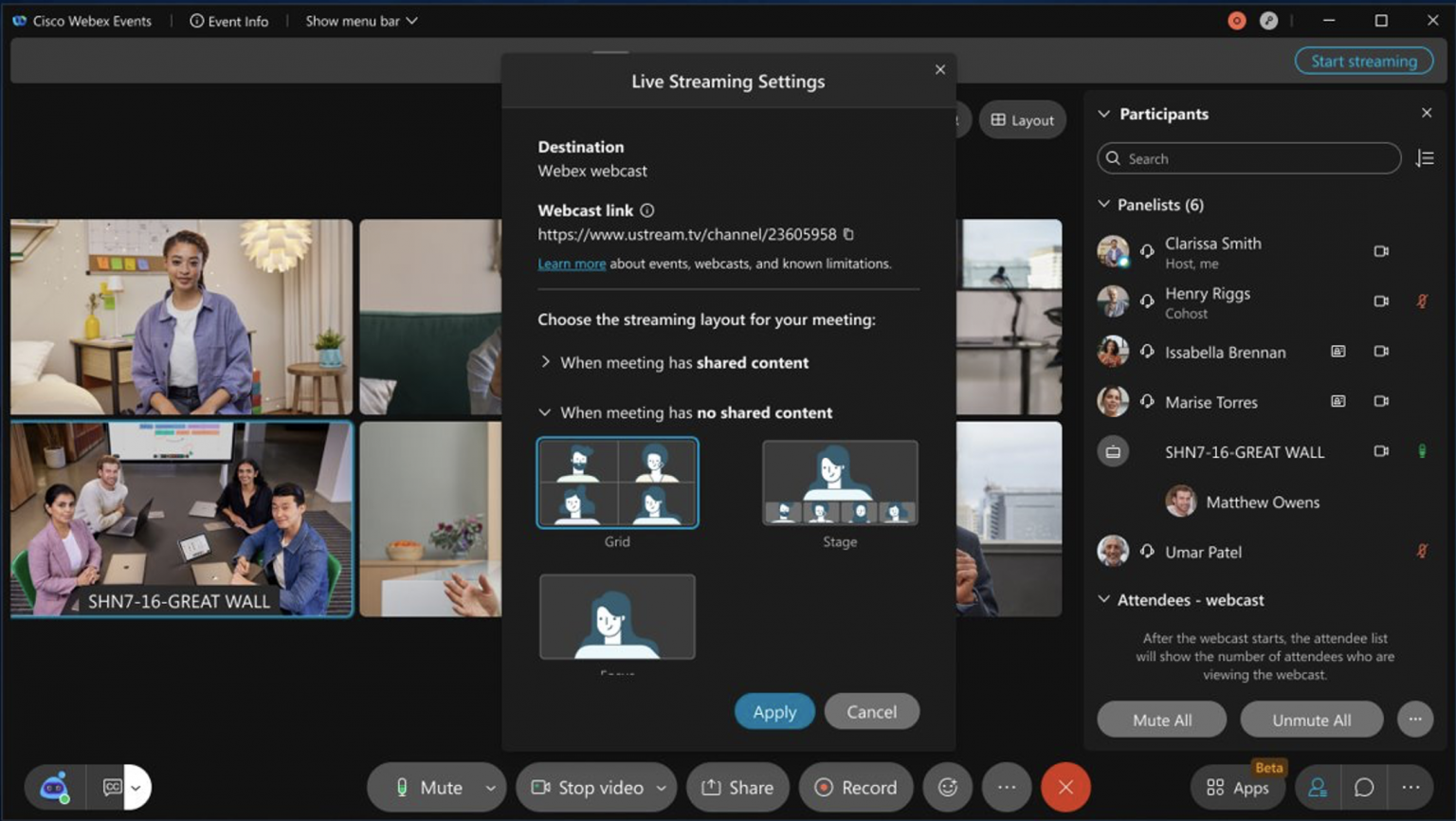The height and width of the screenshot is (821, 1456).
Task: Open the Layout options
Action: 1022,119
